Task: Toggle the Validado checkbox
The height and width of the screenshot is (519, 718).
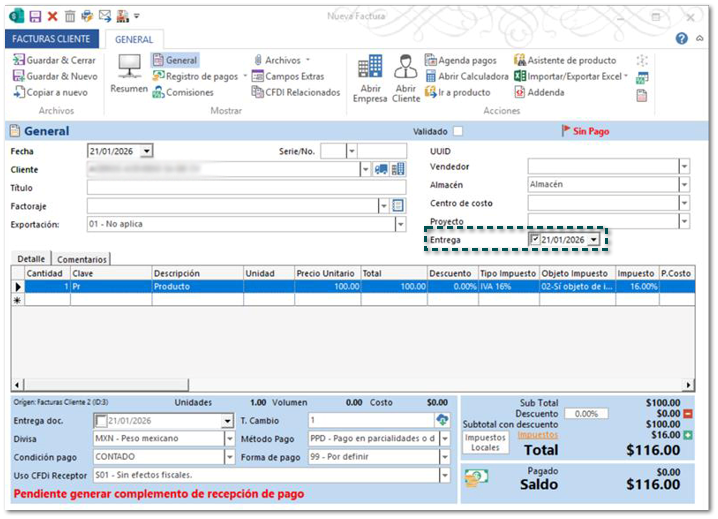Action: tap(458, 131)
